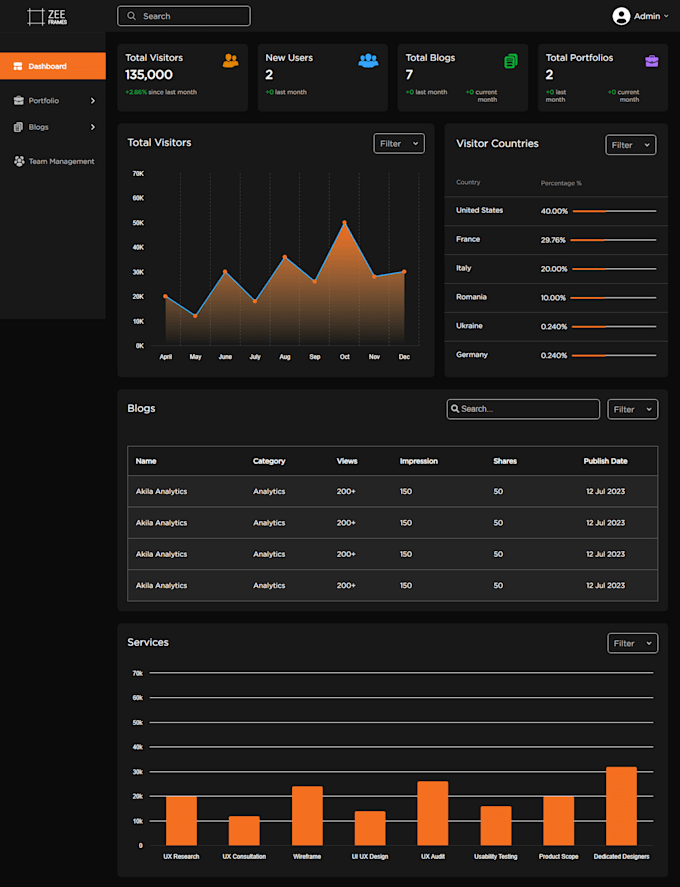This screenshot has width=680, height=887.
Task: Click the 'UI UX Design' axis label
Action: click(370, 856)
